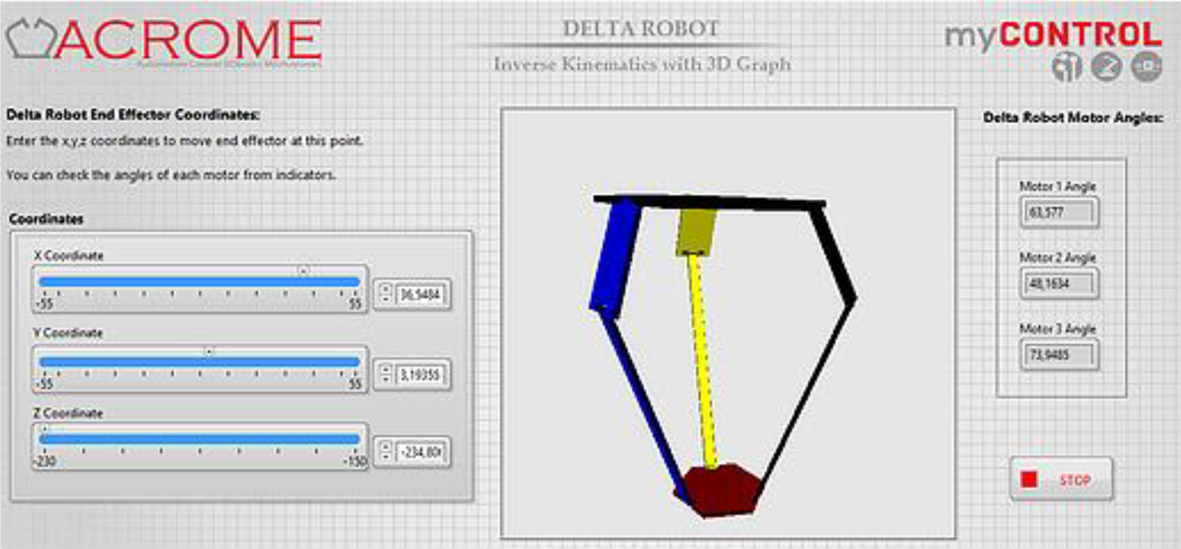Viewport: 1181px width, 549px height.
Task: Click the Z slider maximum label -150
Action: [x=355, y=463]
